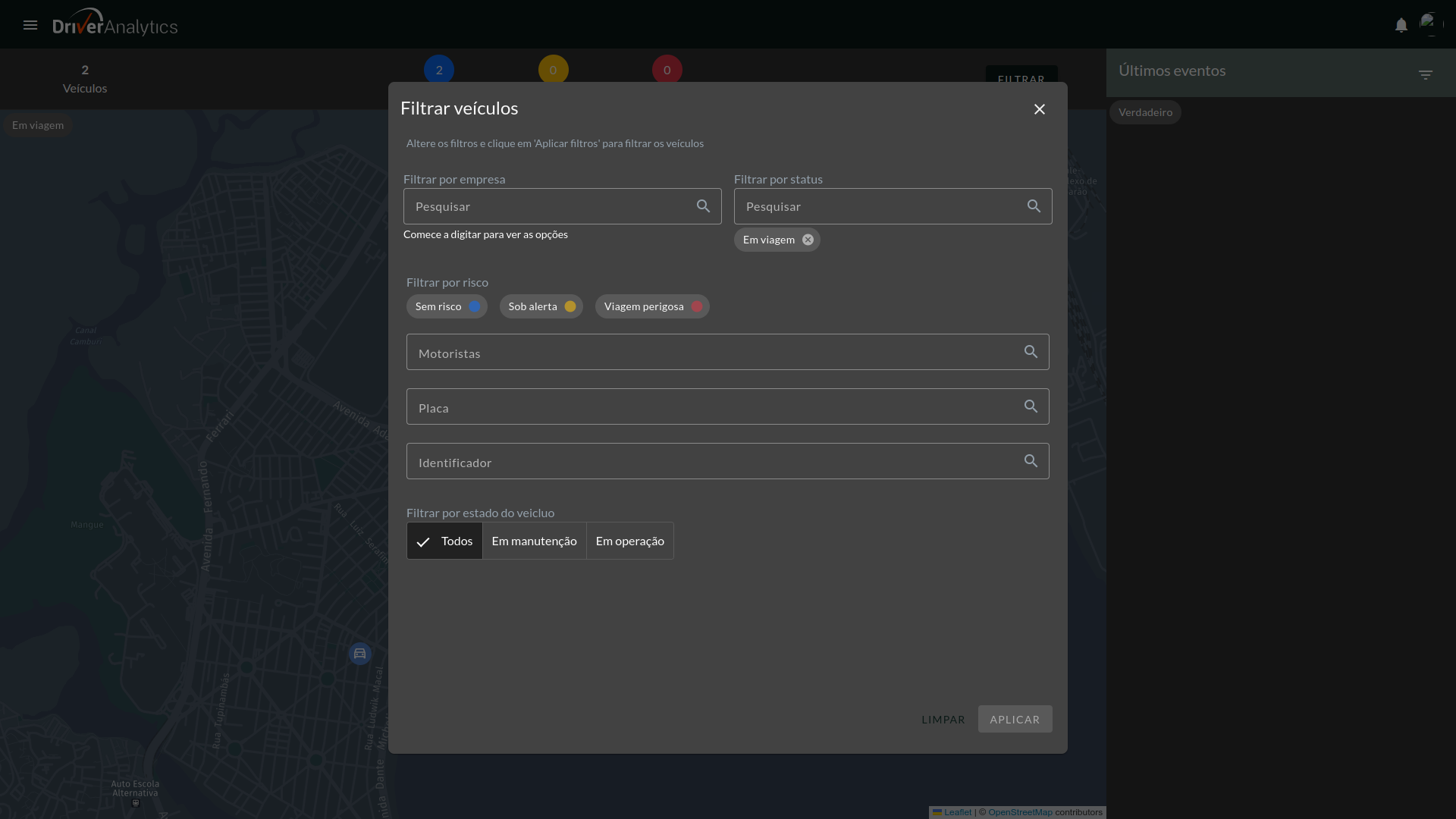Click the Identificador field search icon

click(1031, 461)
